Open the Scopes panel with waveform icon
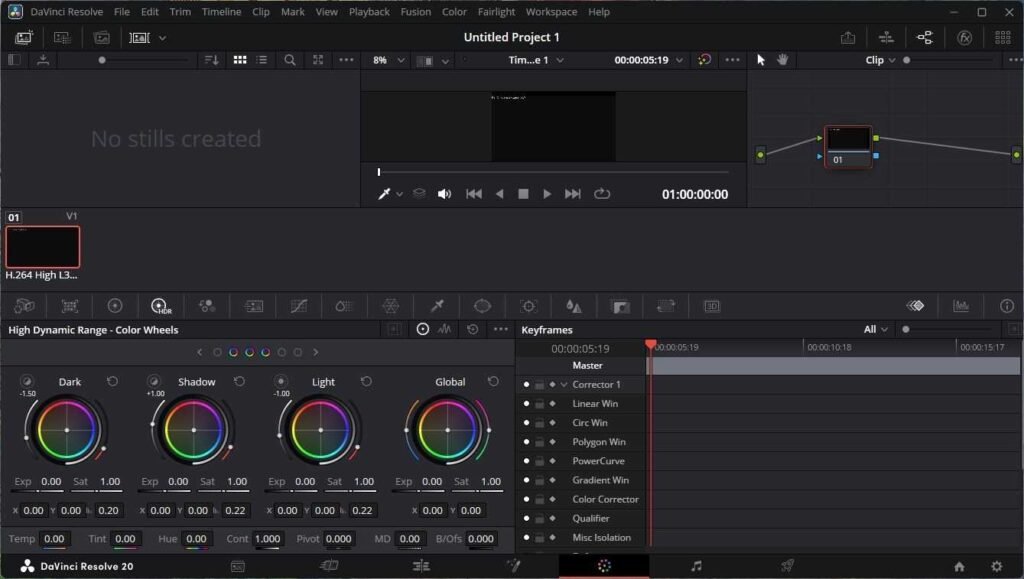Viewport: 1024px width, 579px height. [963, 305]
